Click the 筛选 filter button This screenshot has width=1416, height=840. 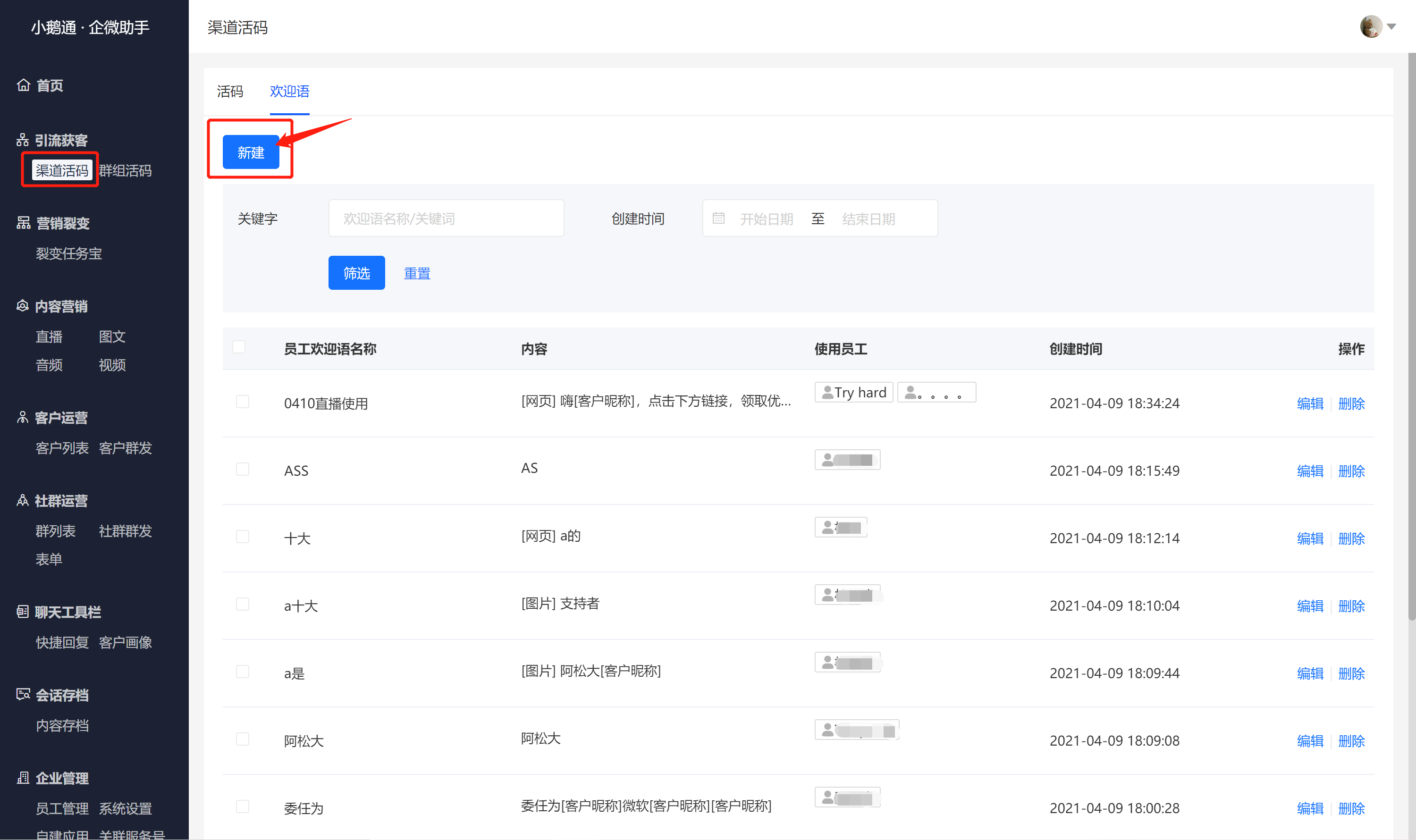357,273
